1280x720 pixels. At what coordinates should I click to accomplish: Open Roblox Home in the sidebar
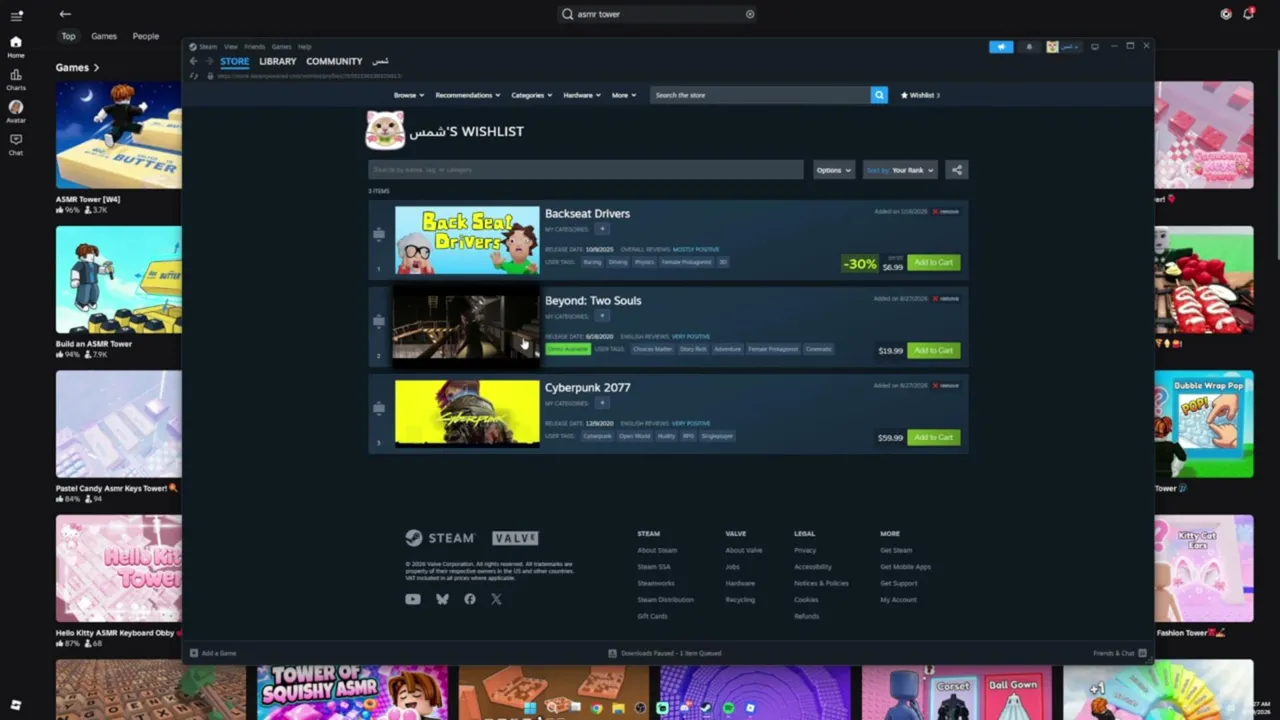point(16,46)
